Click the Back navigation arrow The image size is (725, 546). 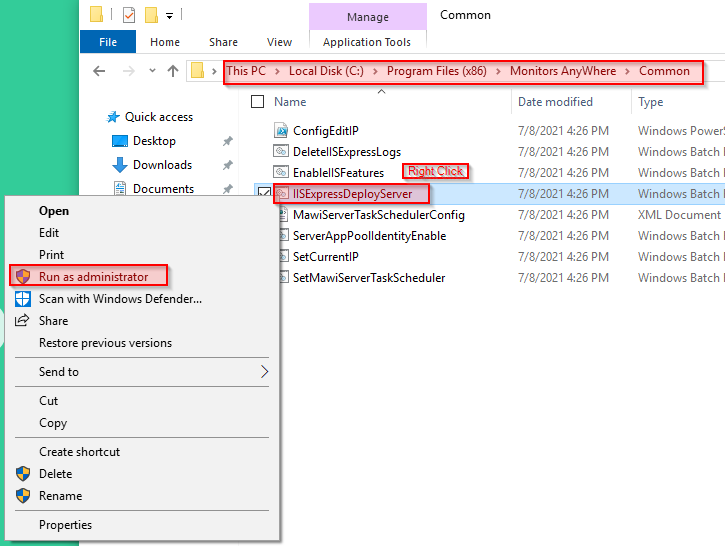[99, 71]
